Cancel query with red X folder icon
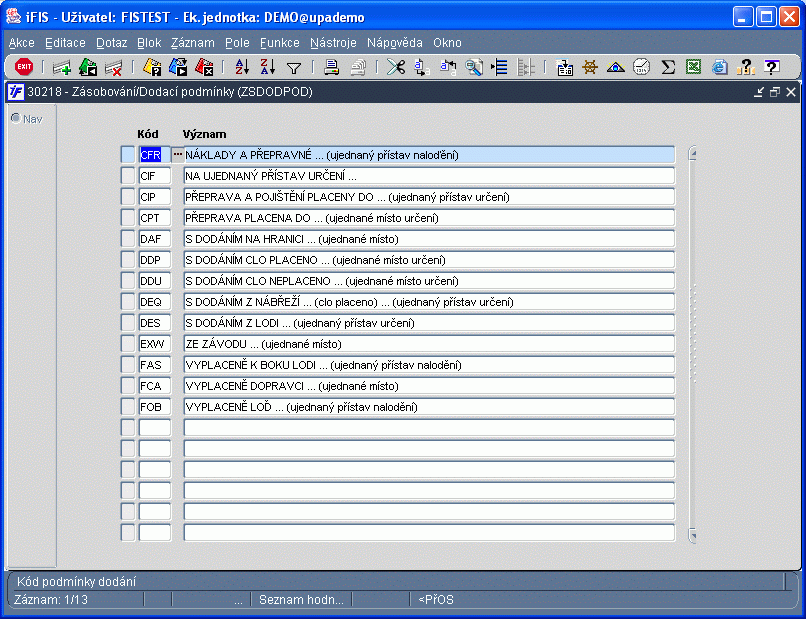Viewport: 806px width, 619px height. click(204, 67)
